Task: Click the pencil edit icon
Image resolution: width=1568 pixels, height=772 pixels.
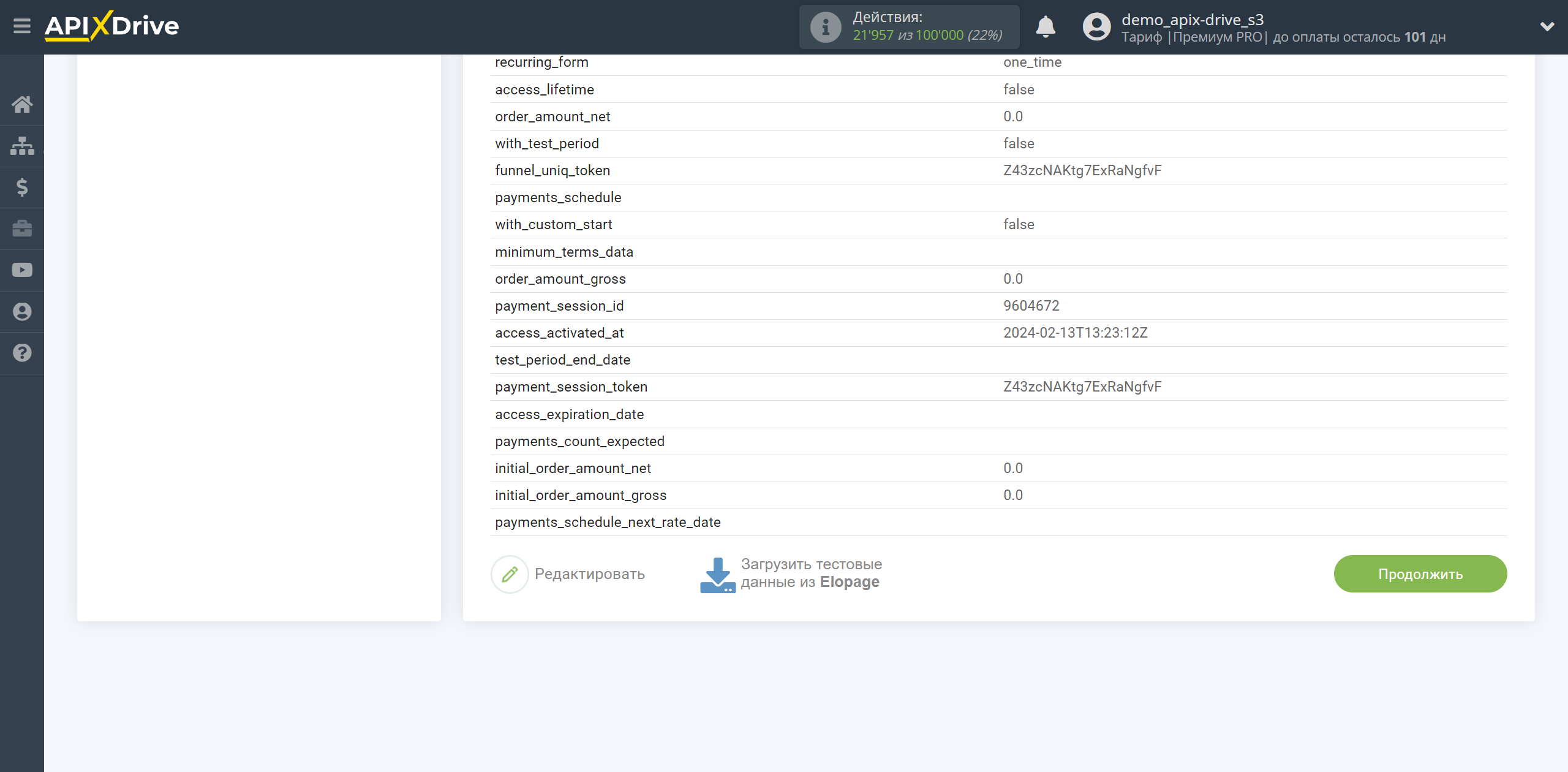Action: [x=510, y=574]
